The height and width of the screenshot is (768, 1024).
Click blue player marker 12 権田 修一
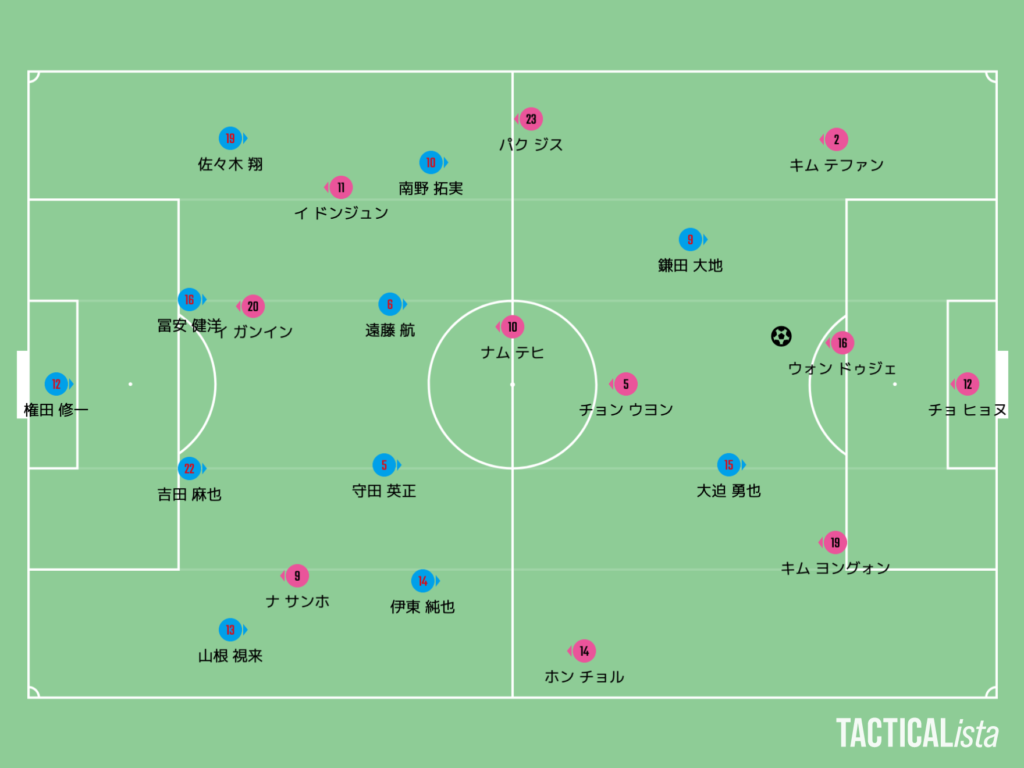point(57,384)
